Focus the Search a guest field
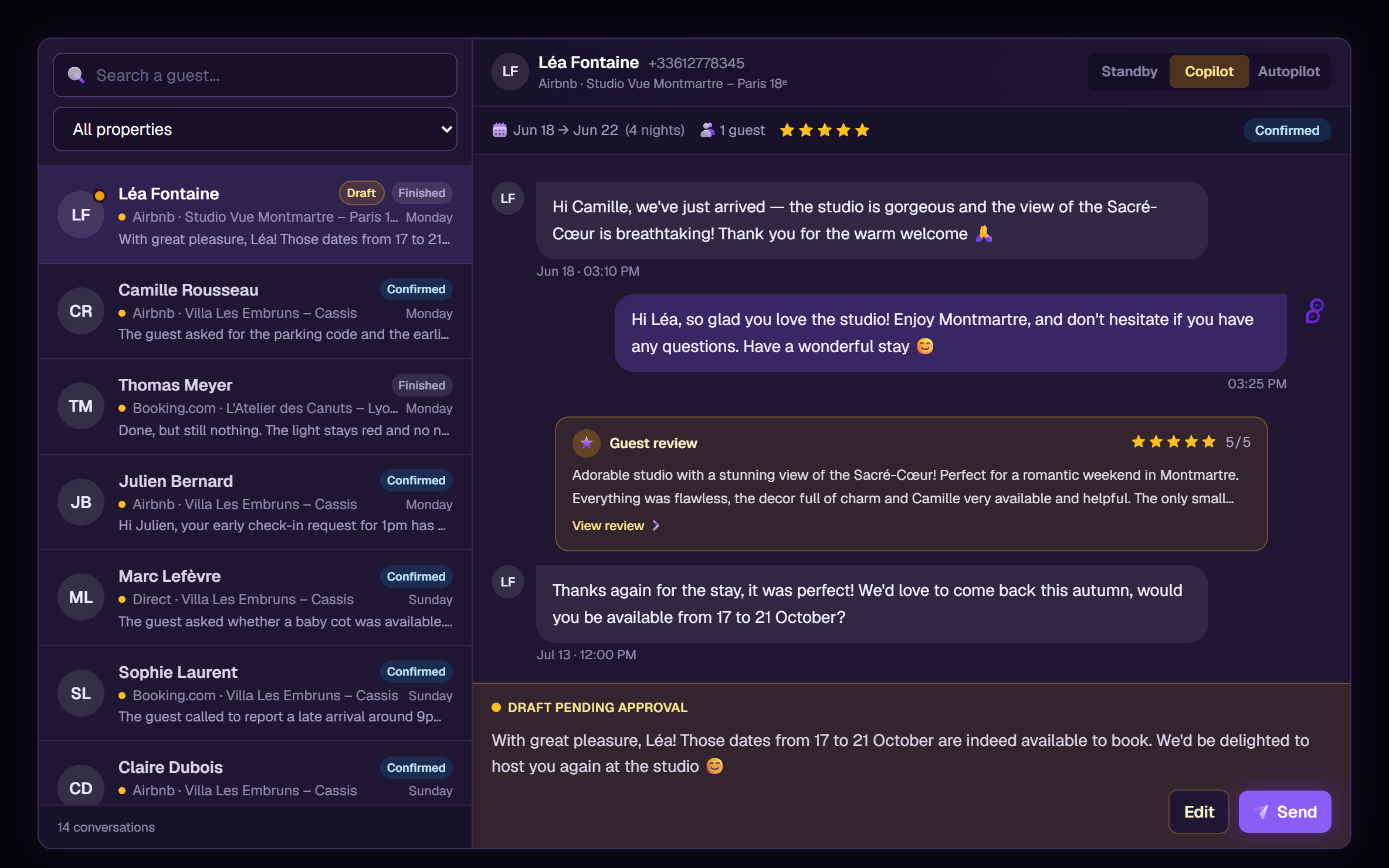 click(x=255, y=75)
